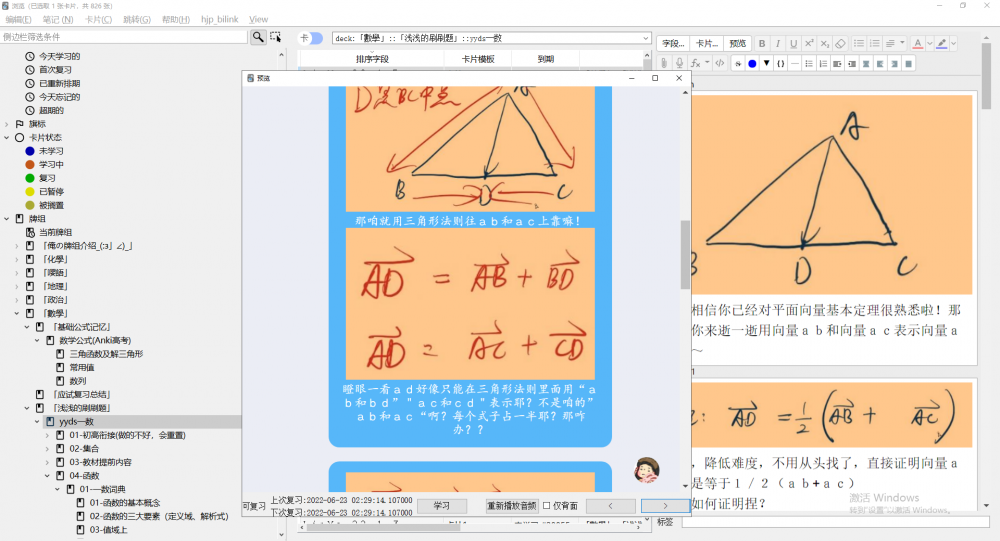This screenshot has width=1000, height=541.
Task: Click the 重新播放音频 button
Action: (x=511, y=506)
